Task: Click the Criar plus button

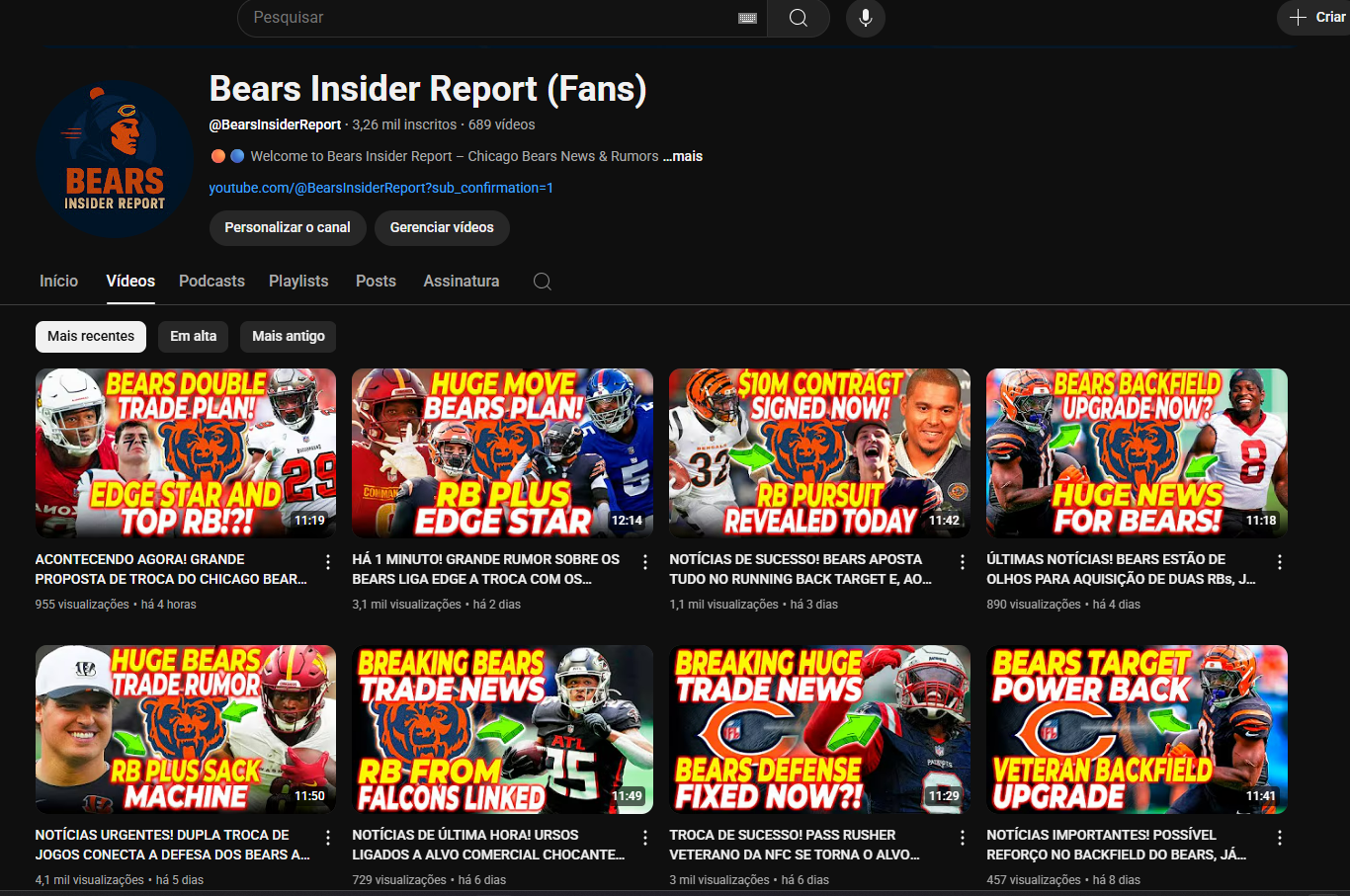Action: click(1315, 17)
